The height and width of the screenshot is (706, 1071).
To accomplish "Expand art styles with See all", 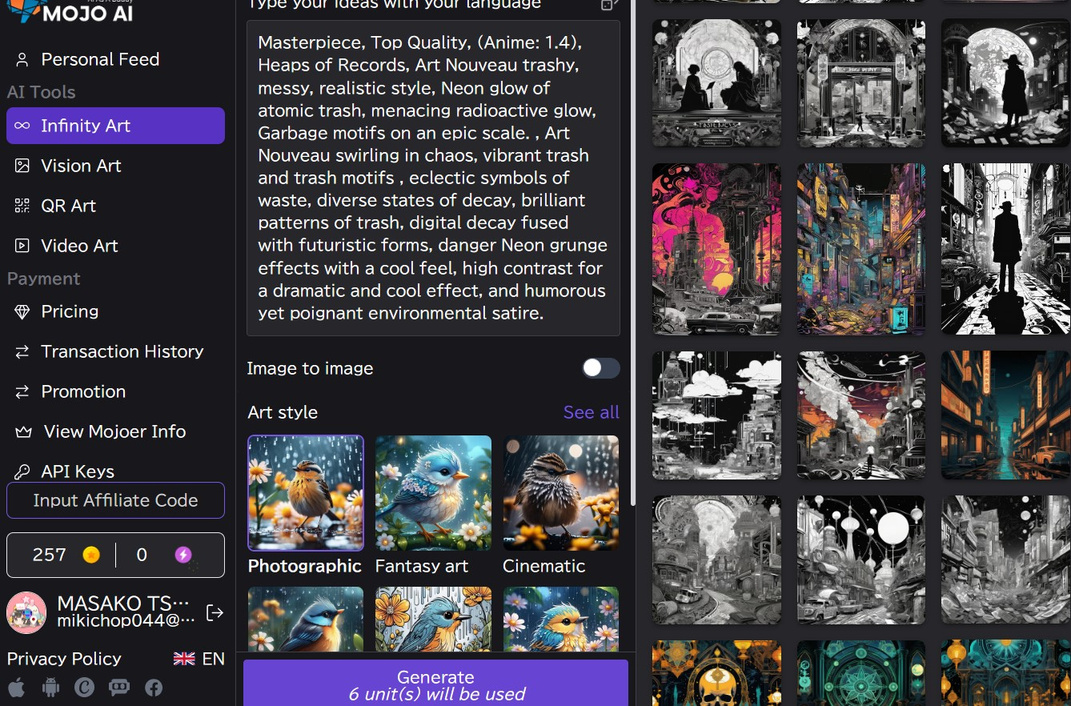I will tap(591, 412).
